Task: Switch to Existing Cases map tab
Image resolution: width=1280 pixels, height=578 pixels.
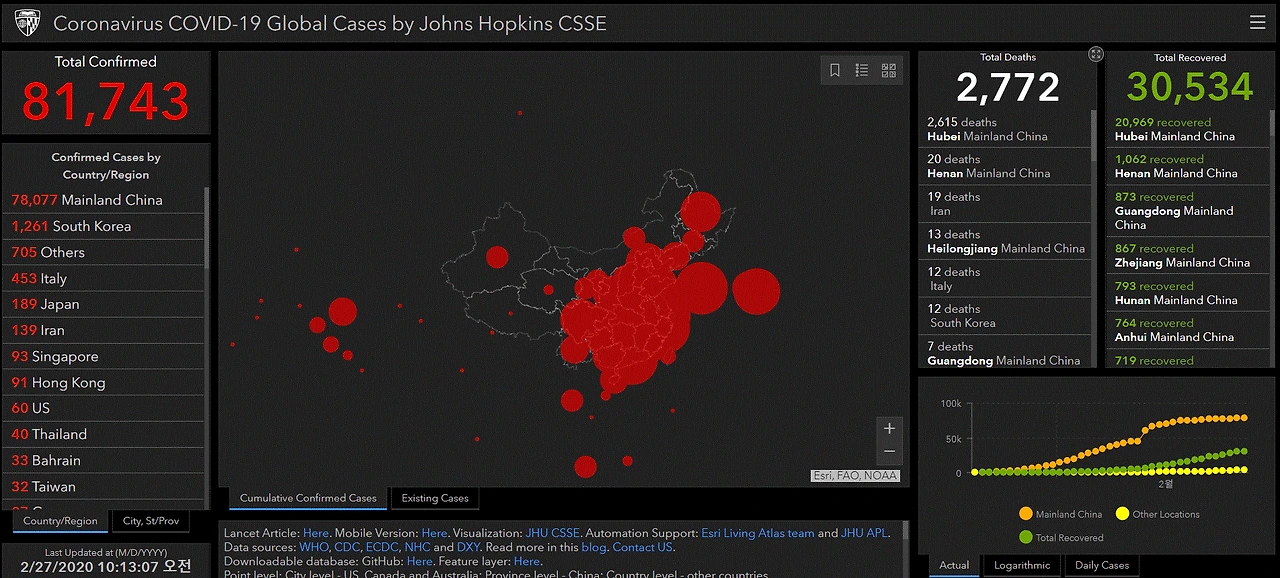Action: [435, 498]
